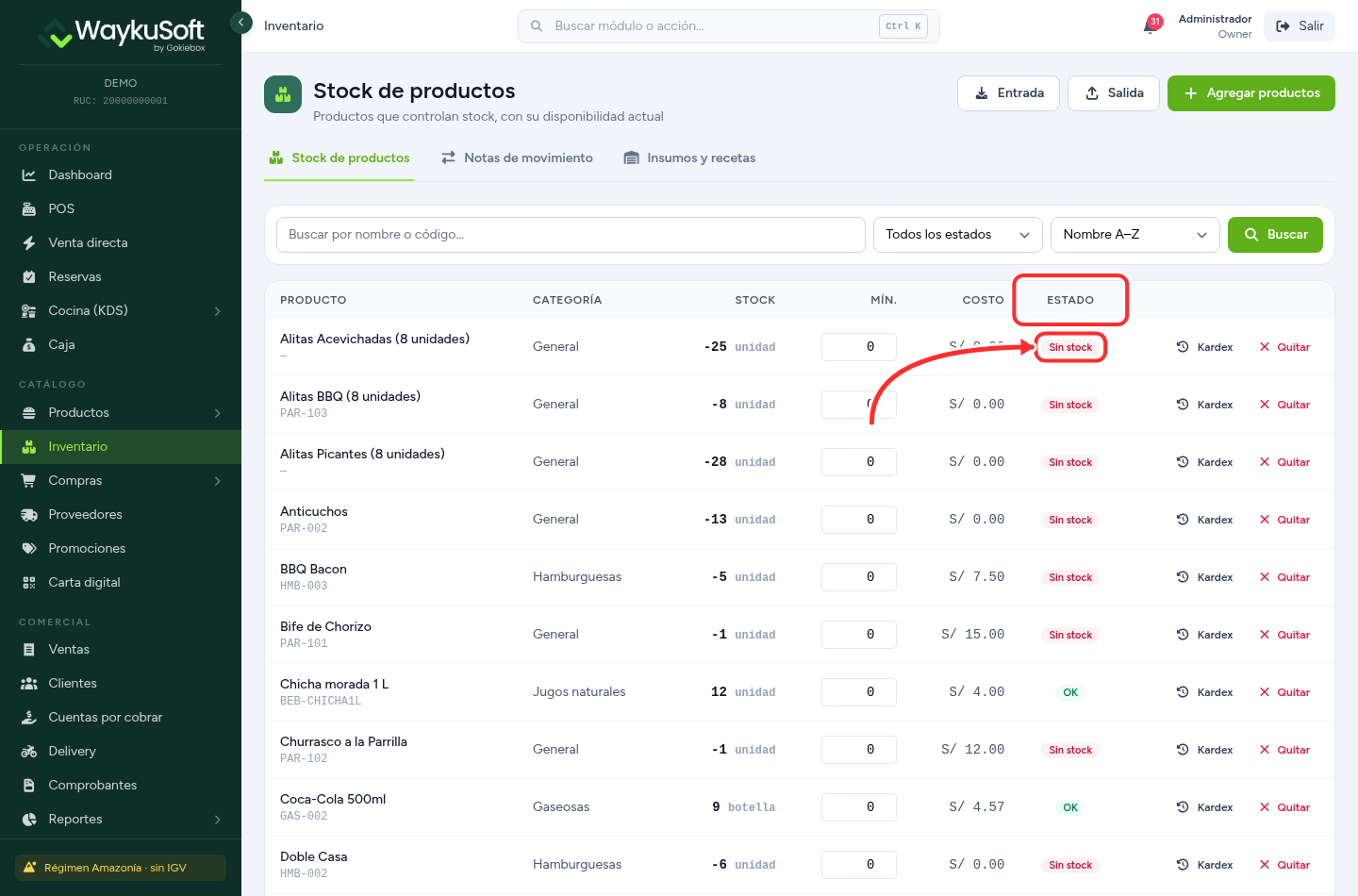Open the Todos los estados filter dropdown

958,235
